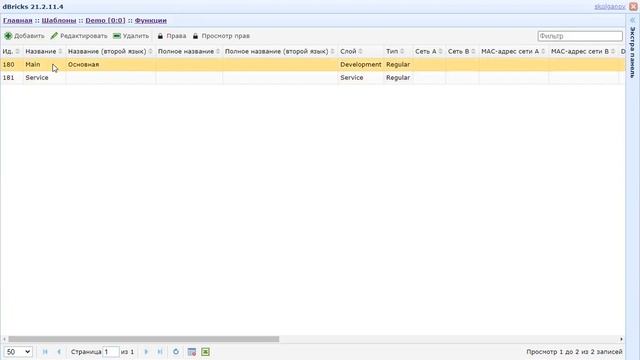Click the scrollbar right arrow
This screenshot has width=640, height=360.
coord(621,339)
